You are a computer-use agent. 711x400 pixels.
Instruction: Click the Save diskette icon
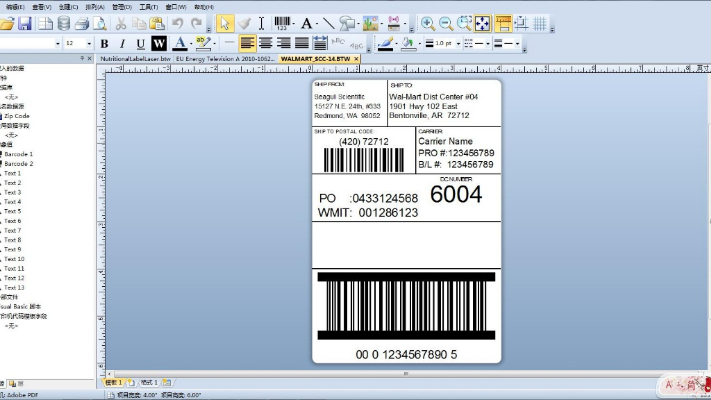[24, 23]
